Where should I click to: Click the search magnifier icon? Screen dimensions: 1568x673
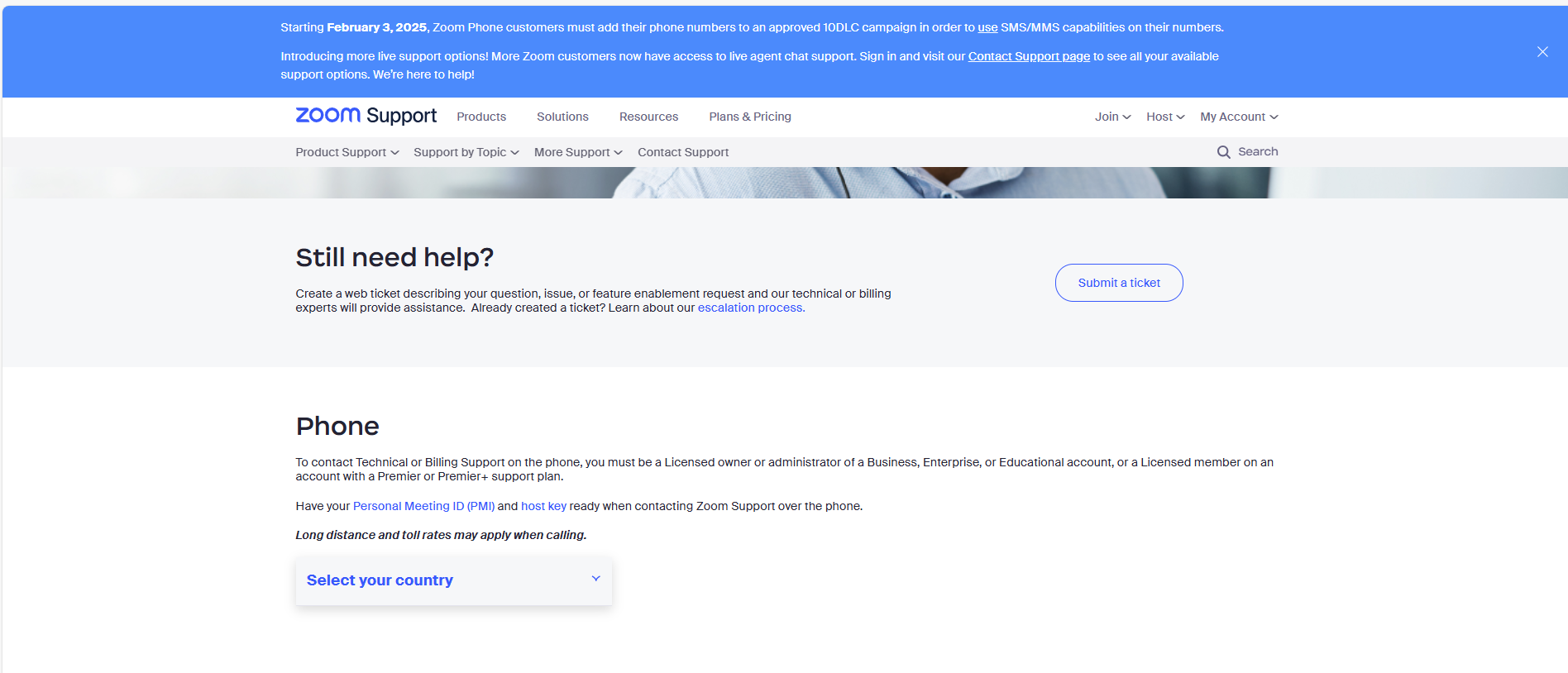pyautogui.click(x=1223, y=152)
